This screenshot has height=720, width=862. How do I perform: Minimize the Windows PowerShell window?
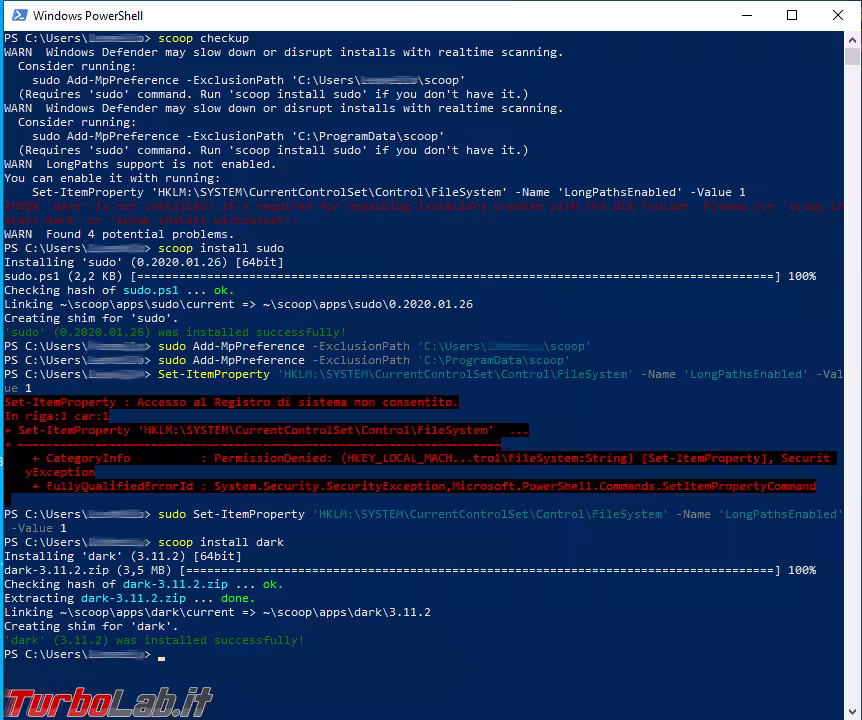point(746,15)
